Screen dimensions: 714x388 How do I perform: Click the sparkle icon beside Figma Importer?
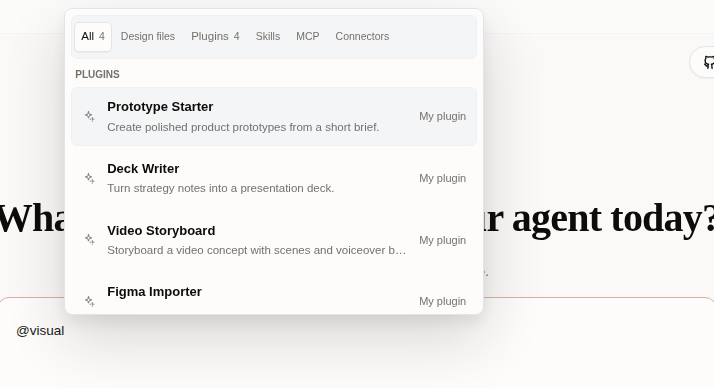90,301
